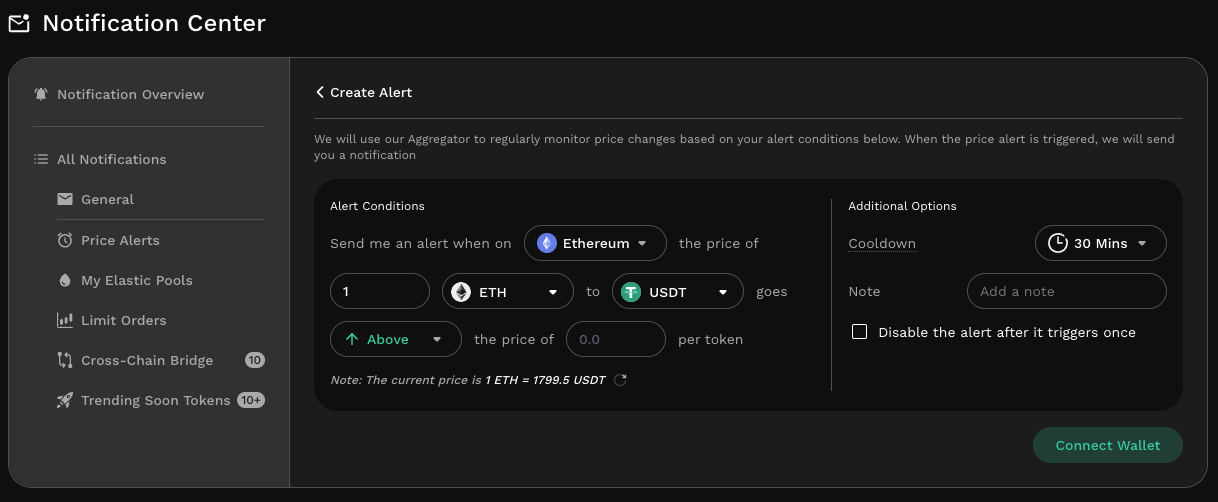This screenshot has height=502, width=1218.
Task: Click the Limit Orders chart icon
Action: (x=65, y=320)
